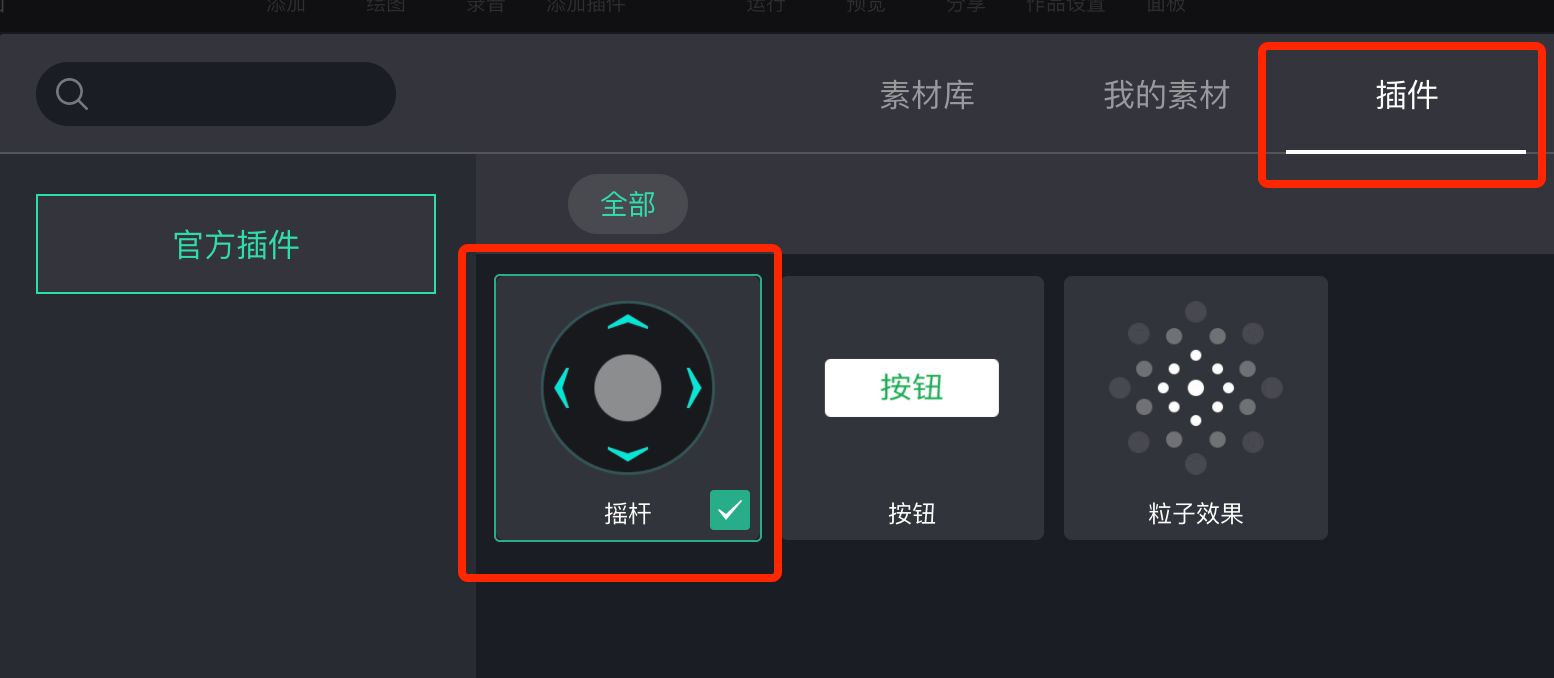Select the 按钮 plugin card label
Viewport: 1554px width, 678px height.
click(x=912, y=513)
